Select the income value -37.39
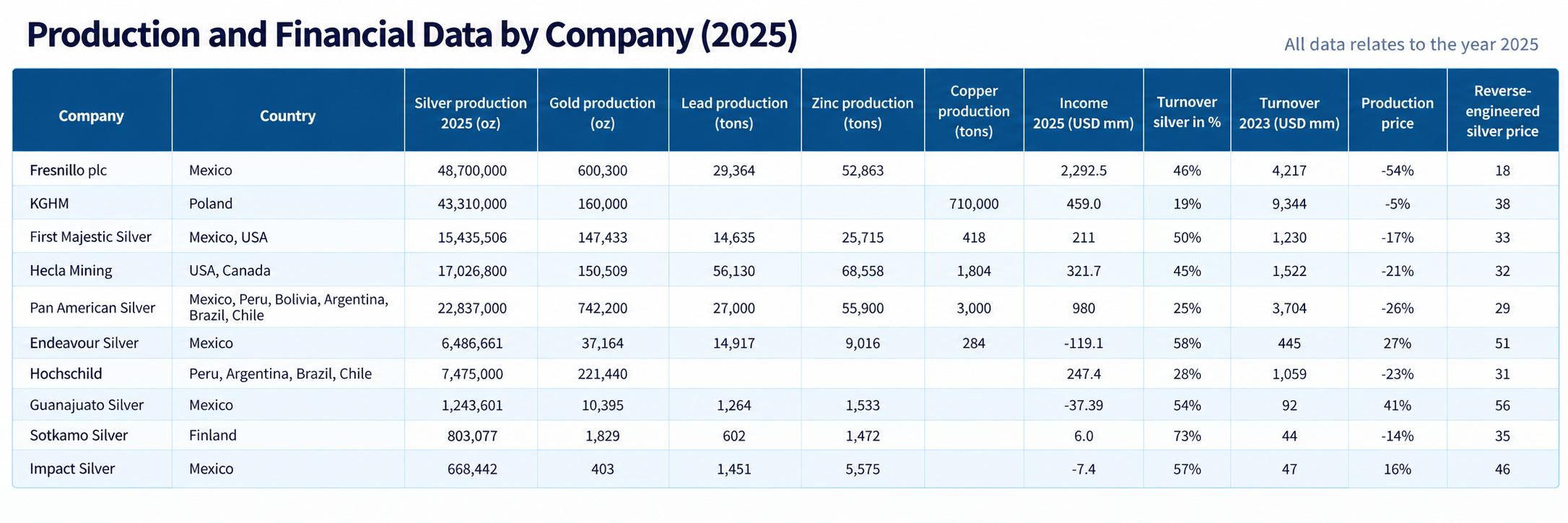Image resolution: width=1568 pixels, height=523 pixels. (1084, 405)
